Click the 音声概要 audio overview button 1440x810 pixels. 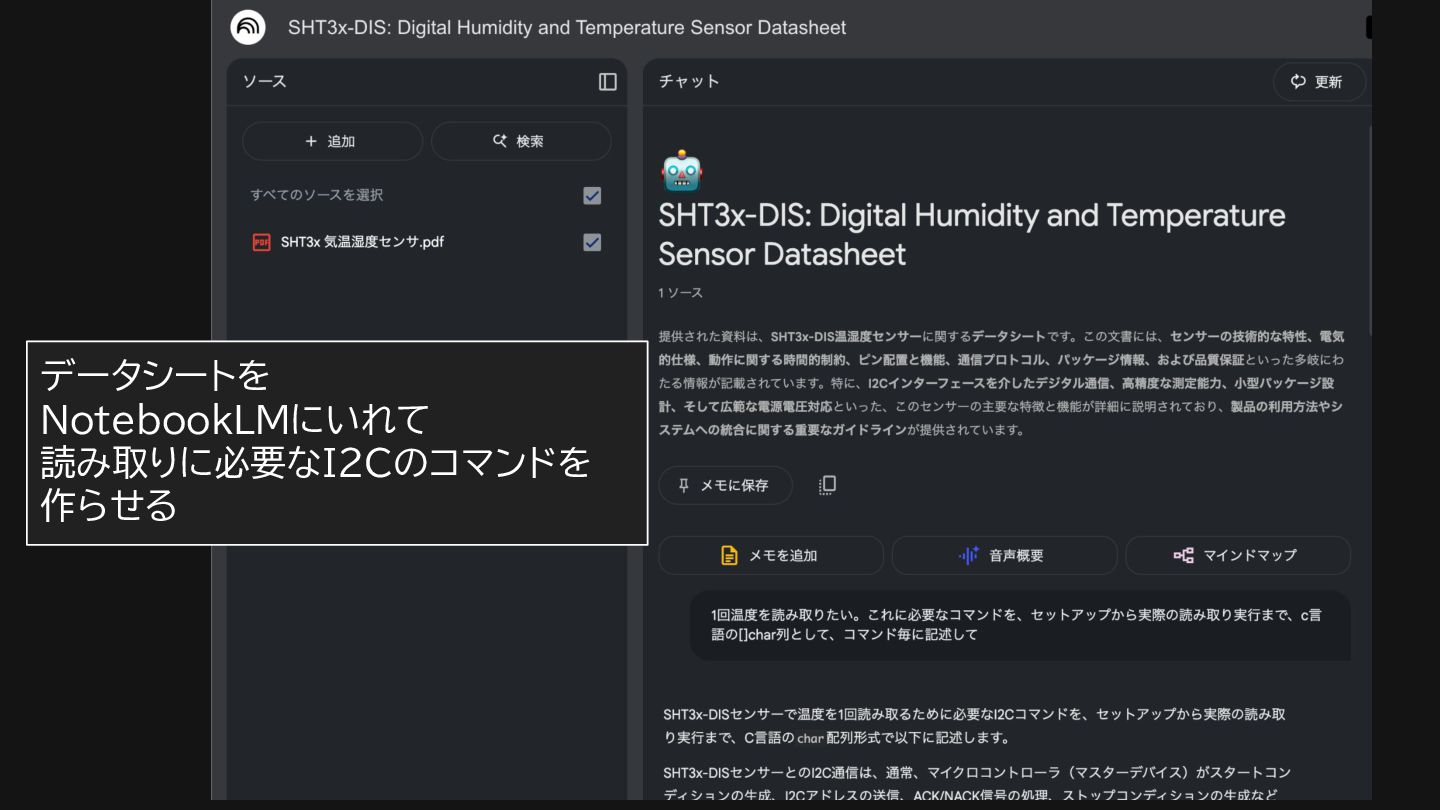[1004, 556]
